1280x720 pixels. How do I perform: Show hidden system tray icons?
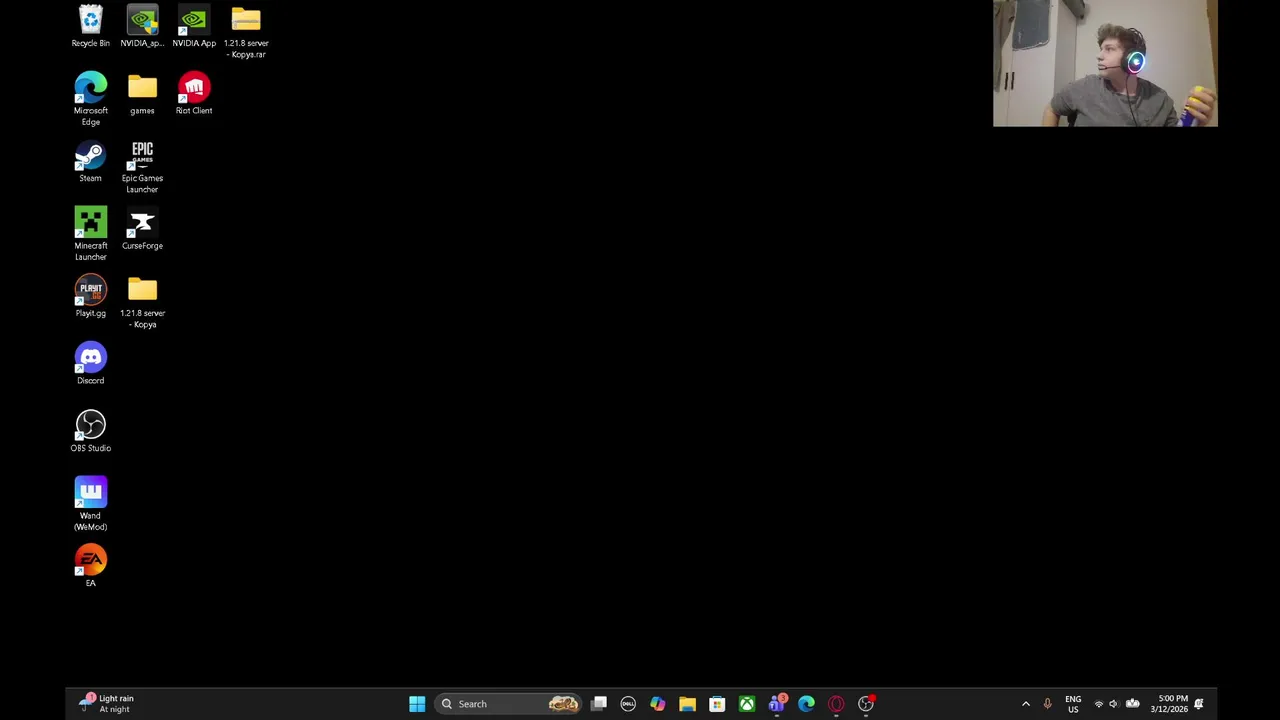click(1026, 704)
